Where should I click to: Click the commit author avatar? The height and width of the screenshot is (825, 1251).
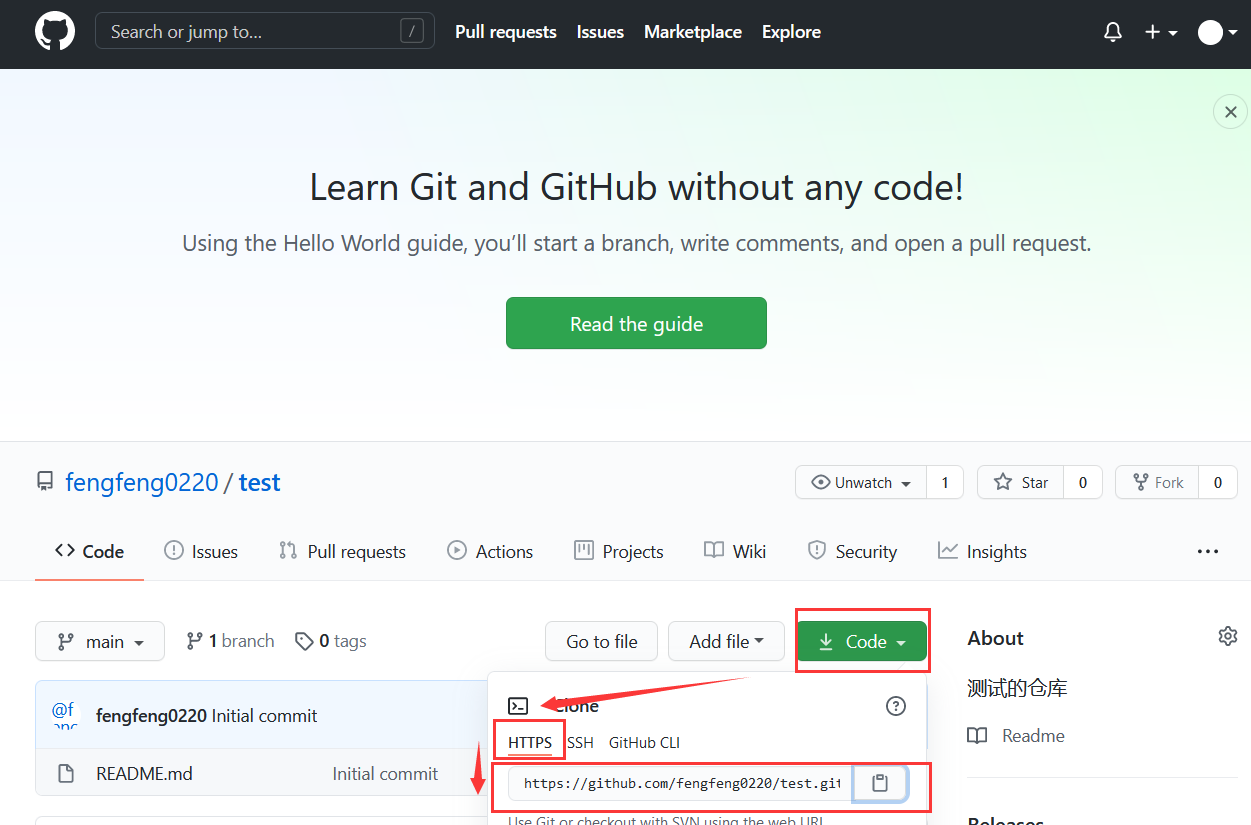[x=63, y=715]
